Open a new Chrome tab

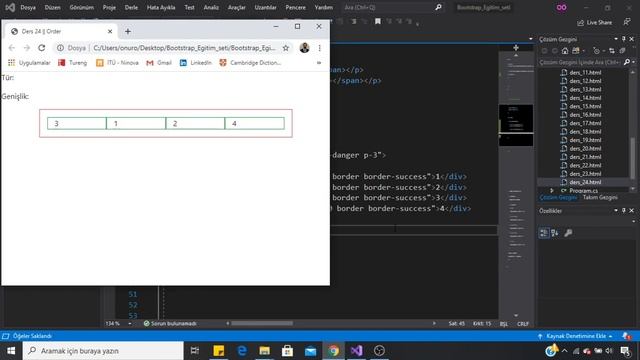128,31
